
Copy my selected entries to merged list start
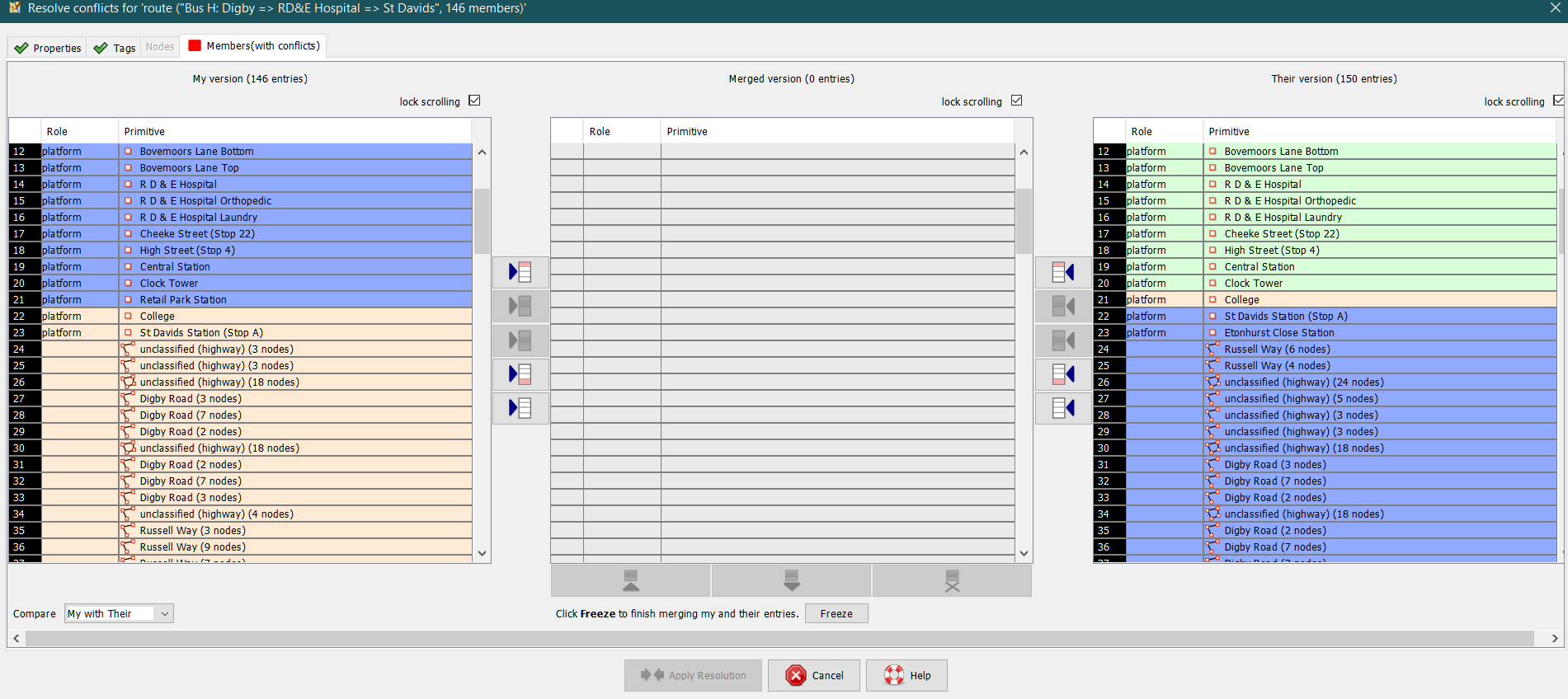point(520,272)
